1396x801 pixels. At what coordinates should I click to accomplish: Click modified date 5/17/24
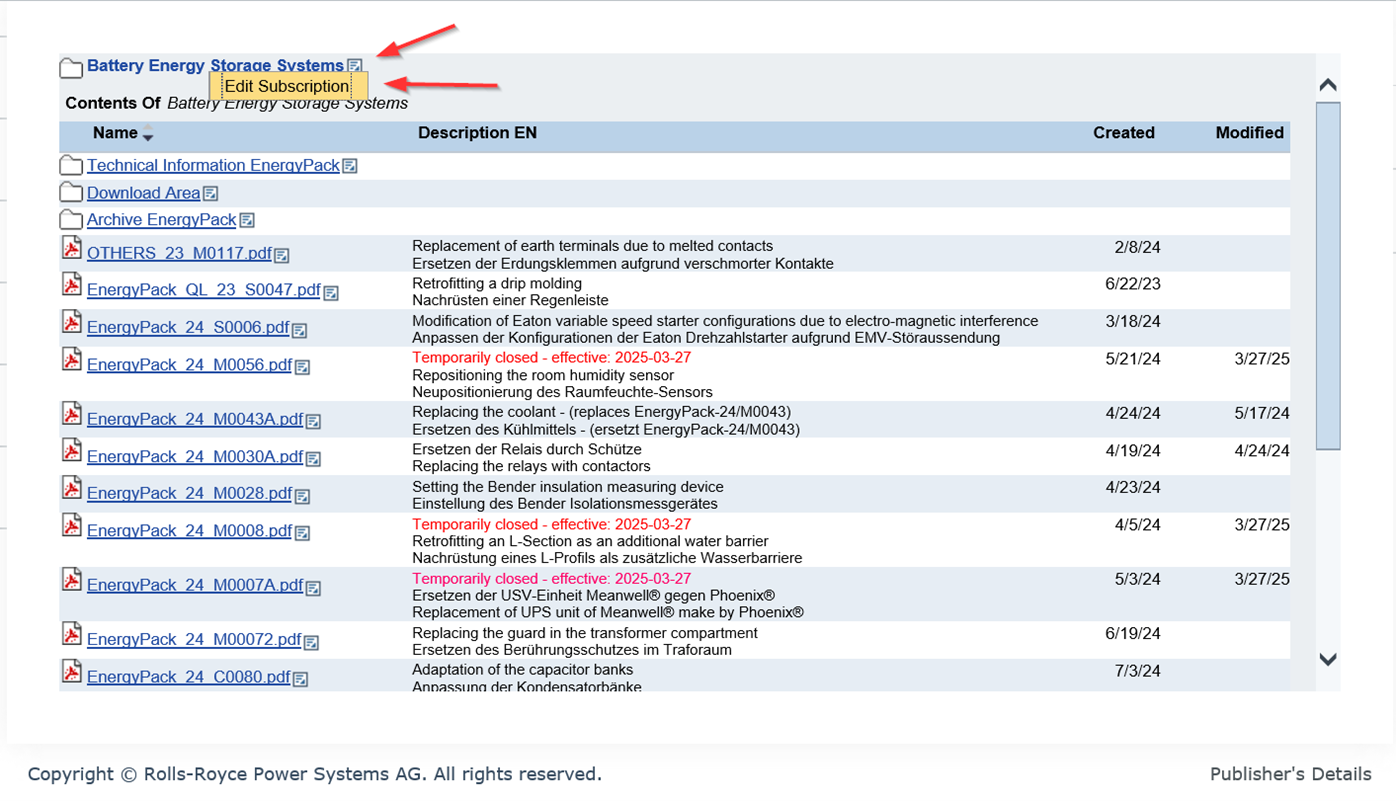(1262, 413)
